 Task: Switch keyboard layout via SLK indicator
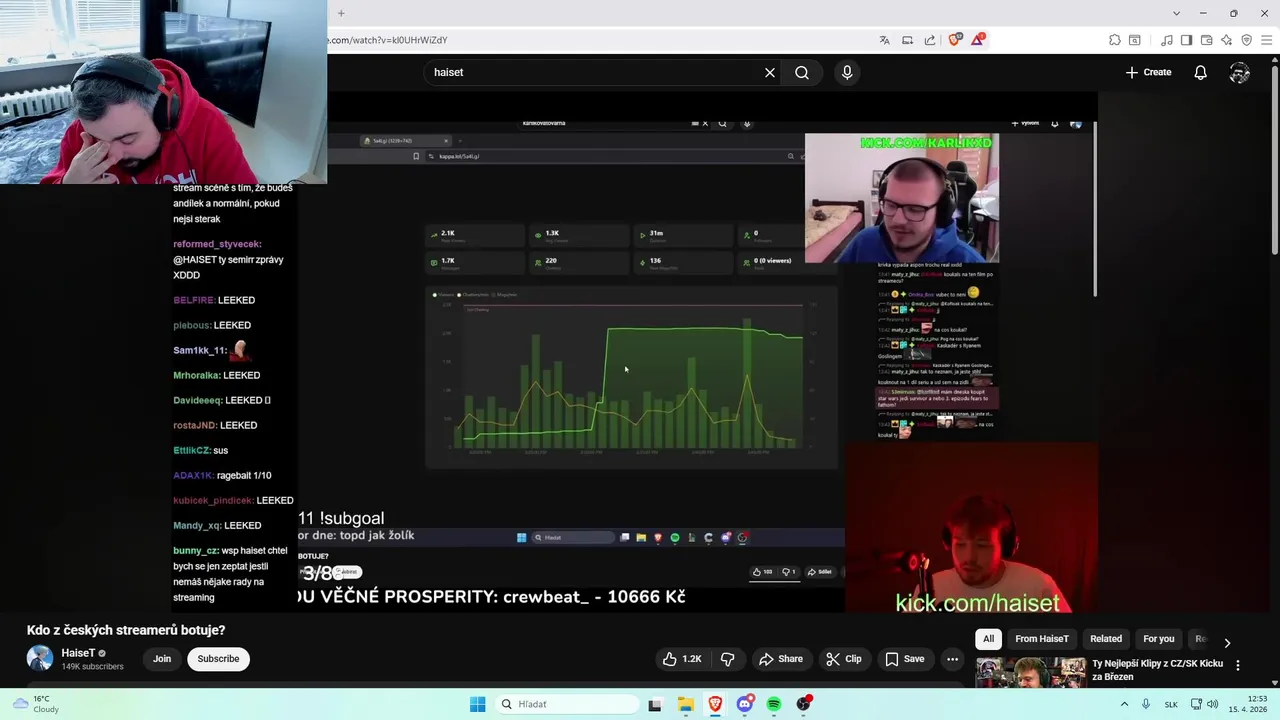(x=1171, y=704)
